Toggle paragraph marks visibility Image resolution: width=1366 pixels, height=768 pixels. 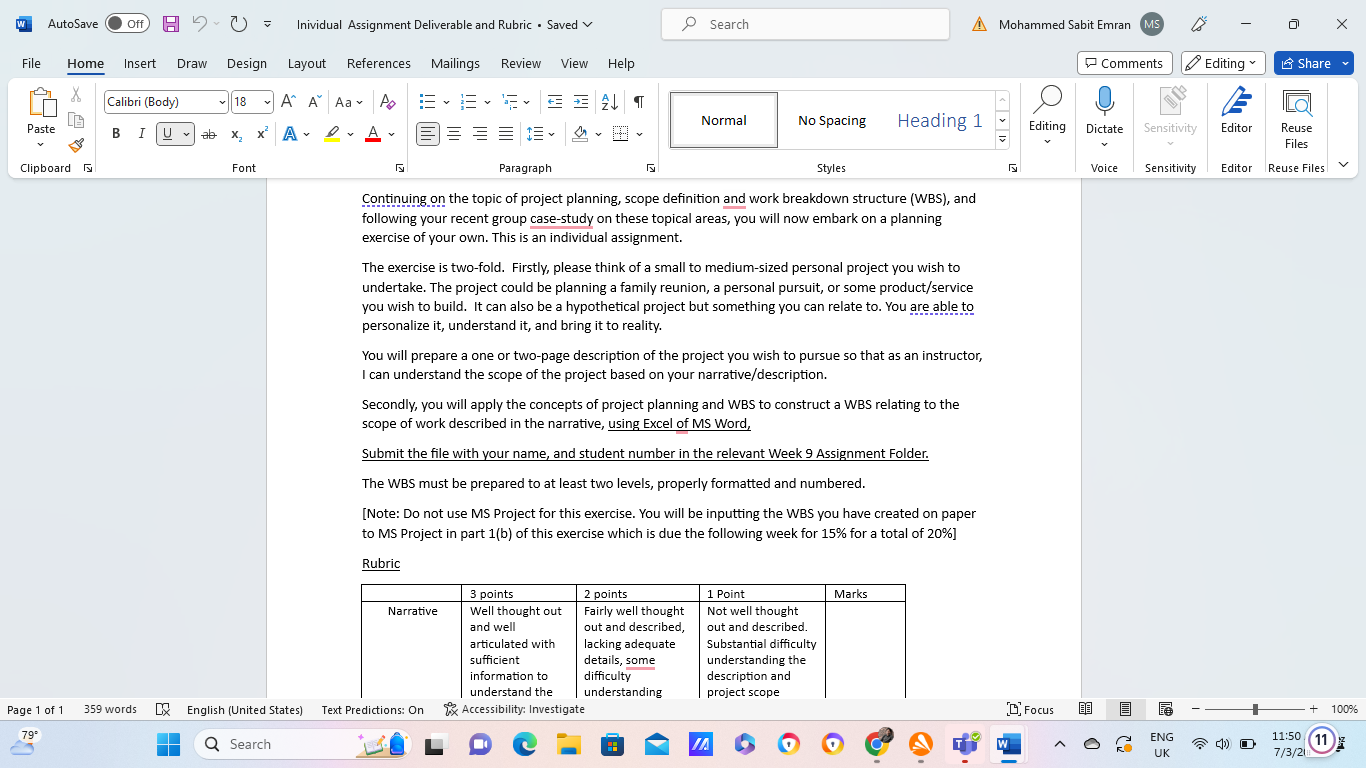[x=637, y=102]
